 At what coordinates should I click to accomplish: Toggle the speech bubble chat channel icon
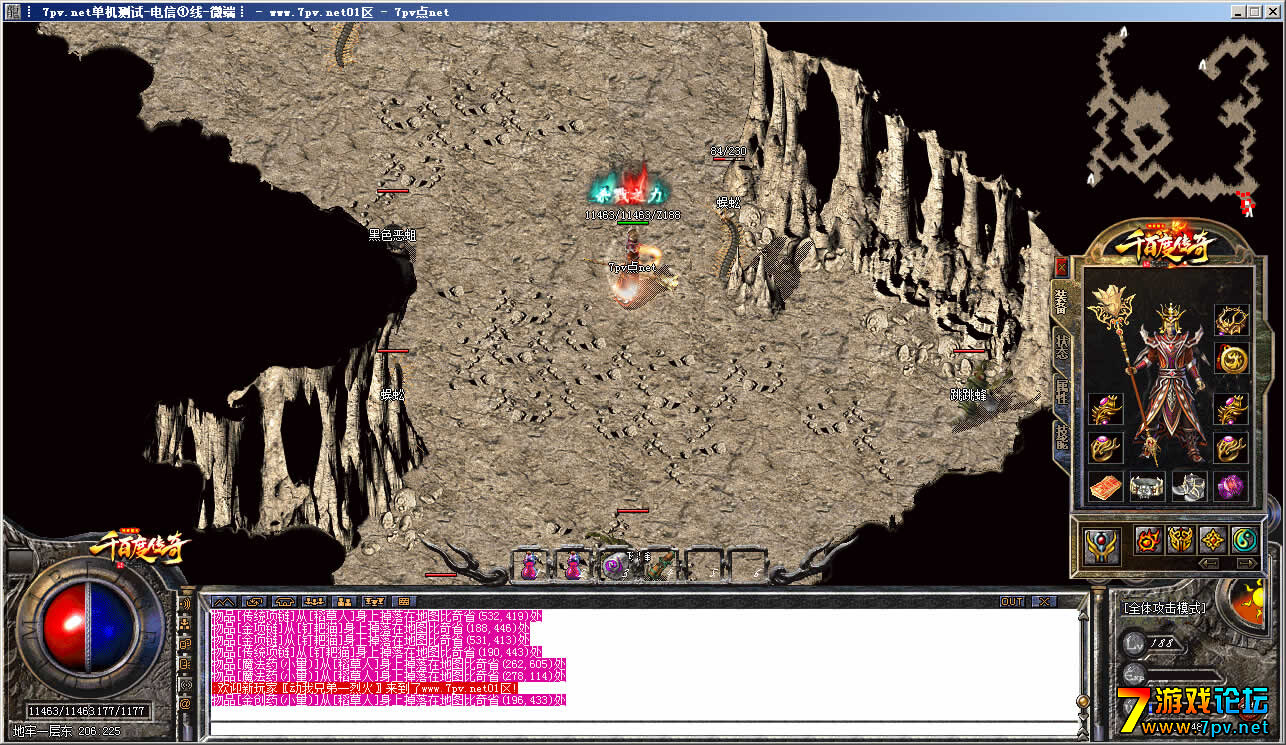(x=185, y=644)
